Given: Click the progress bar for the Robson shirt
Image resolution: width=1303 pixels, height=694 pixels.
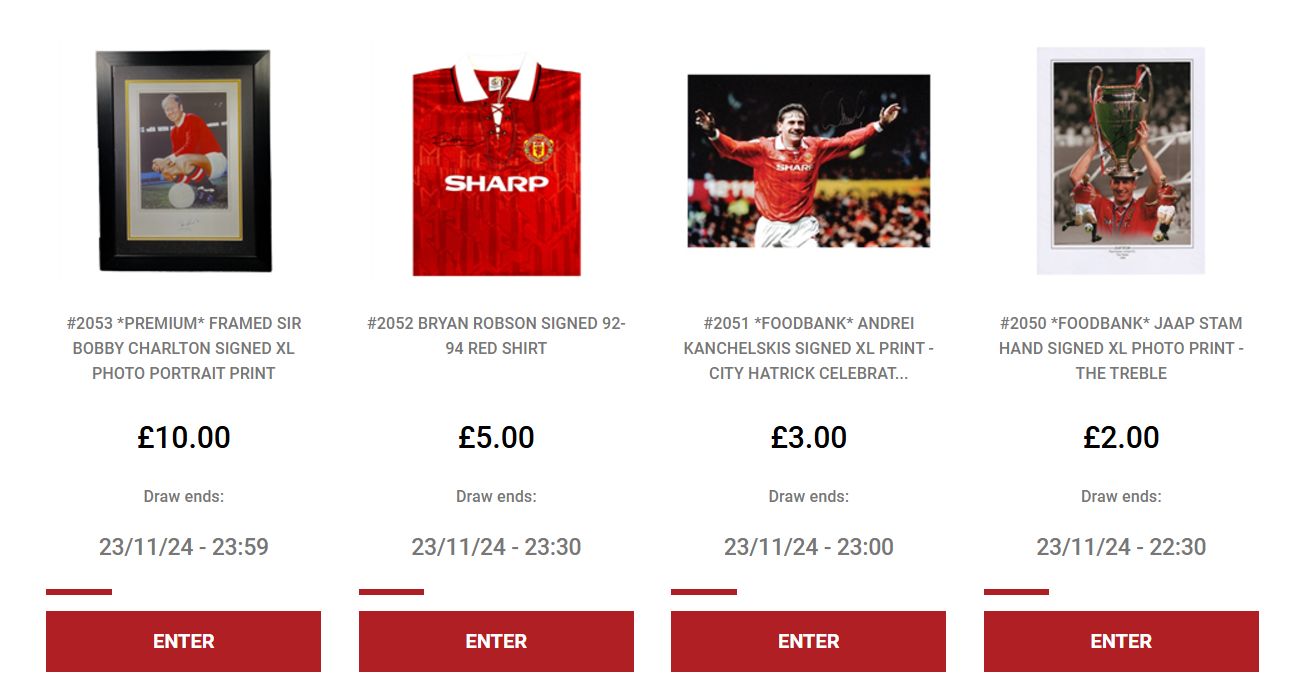Looking at the screenshot, I should pos(391,592).
